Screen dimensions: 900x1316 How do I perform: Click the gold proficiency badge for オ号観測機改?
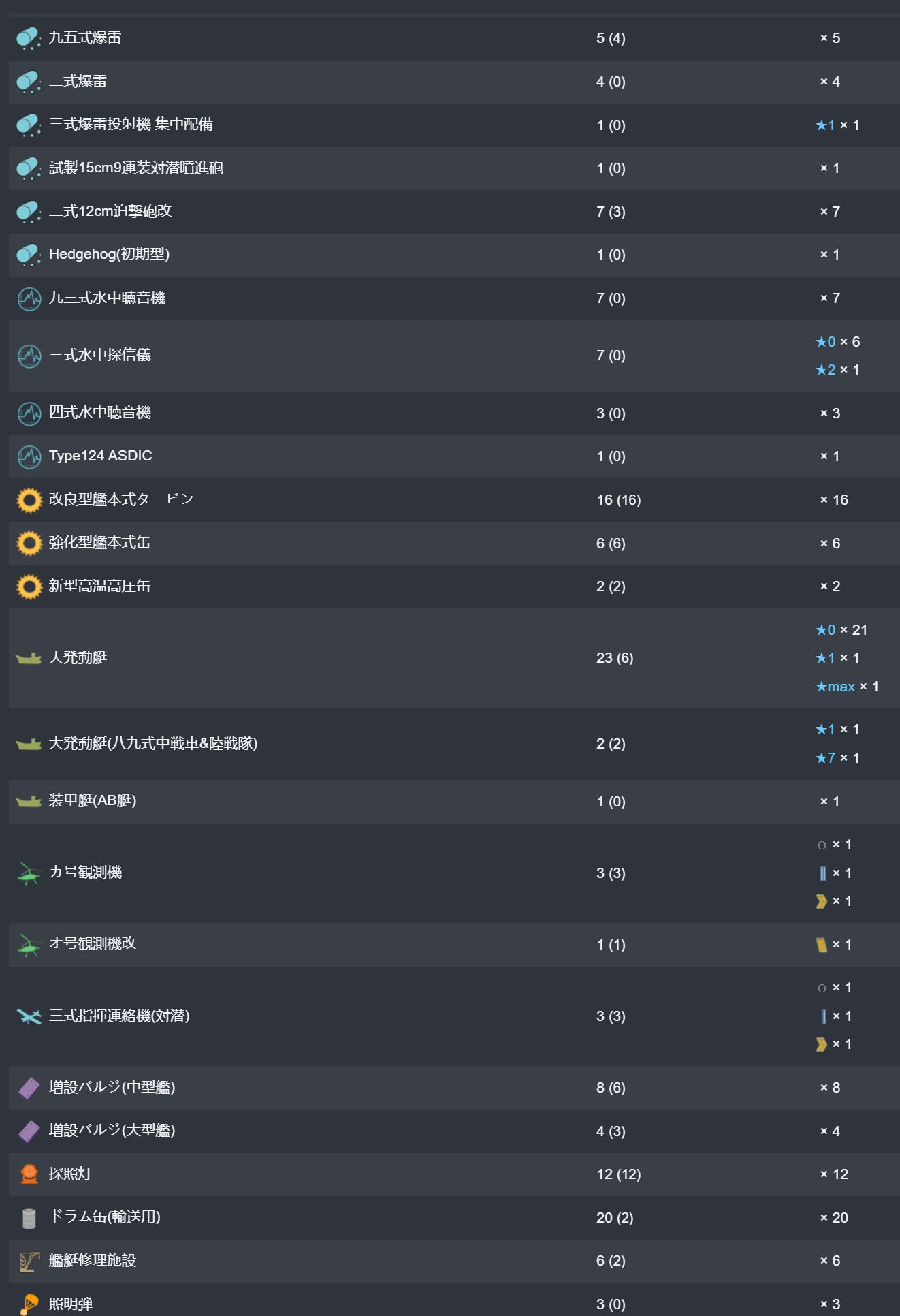822,945
